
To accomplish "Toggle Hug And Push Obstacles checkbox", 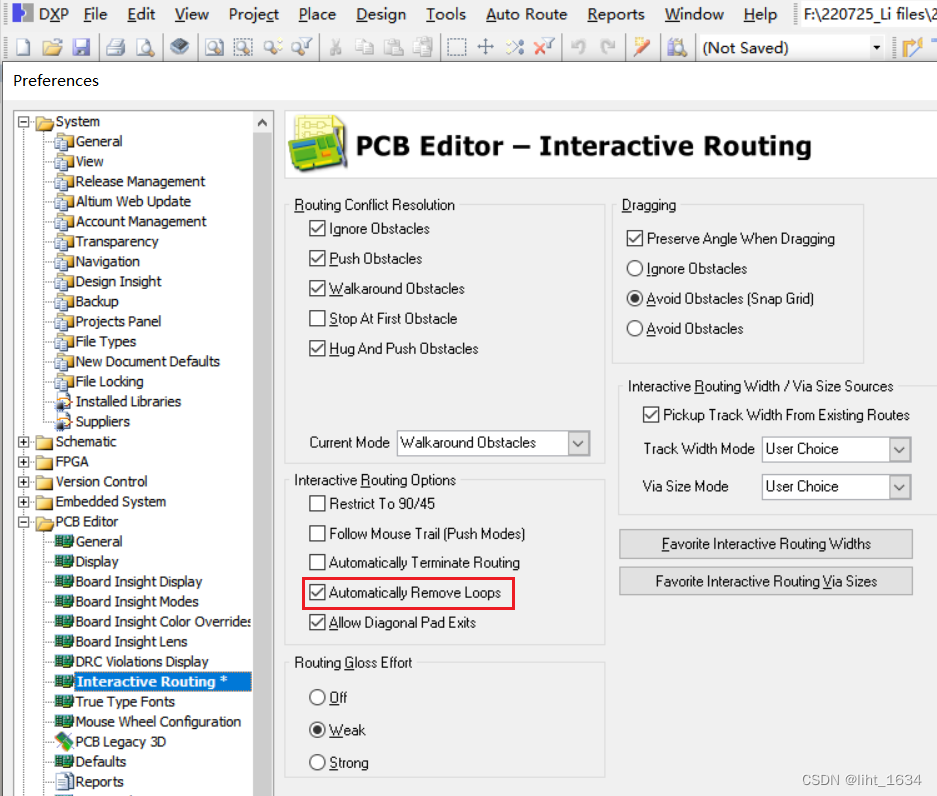I will coord(317,348).
